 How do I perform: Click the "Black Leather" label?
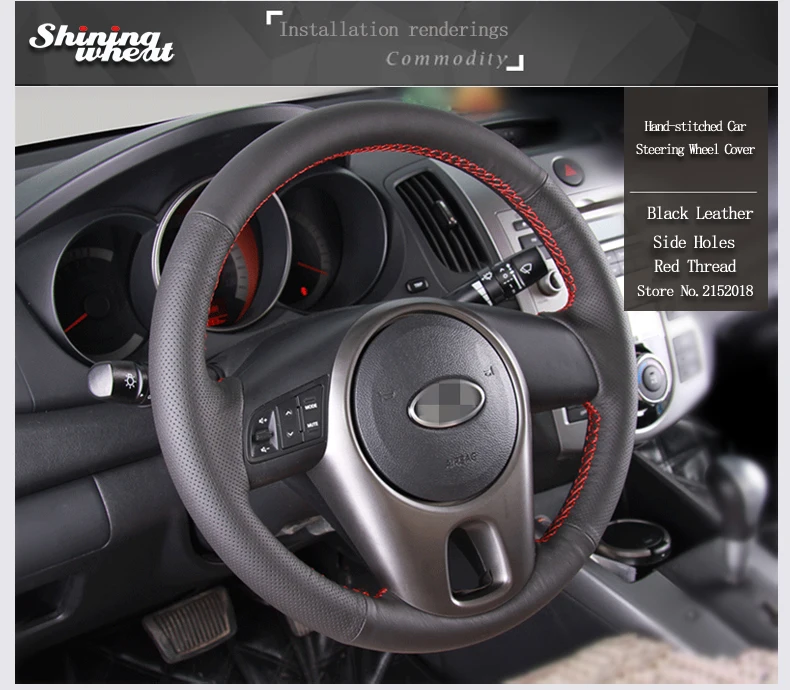coord(700,213)
